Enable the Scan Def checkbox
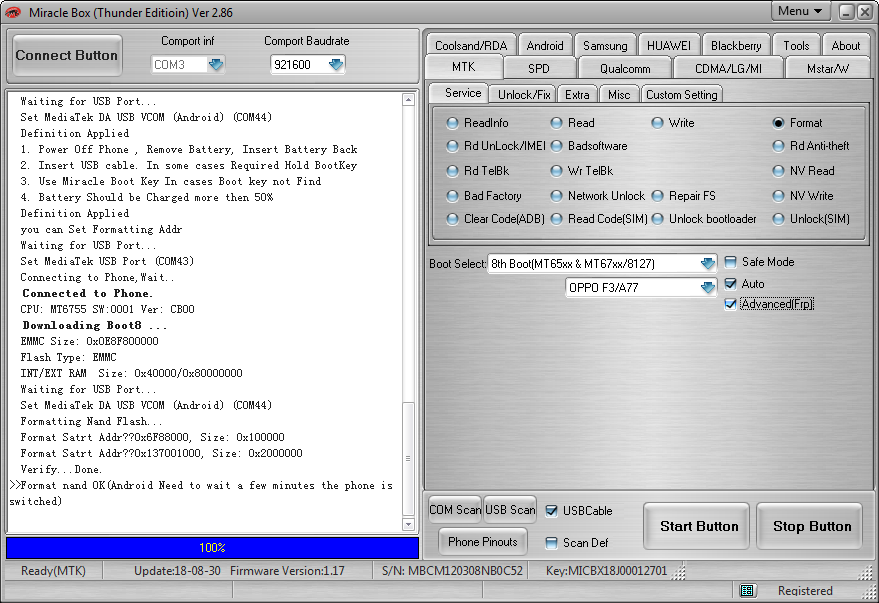This screenshot has height=603, width=879. pyautogui.click(x=552, y=542)
